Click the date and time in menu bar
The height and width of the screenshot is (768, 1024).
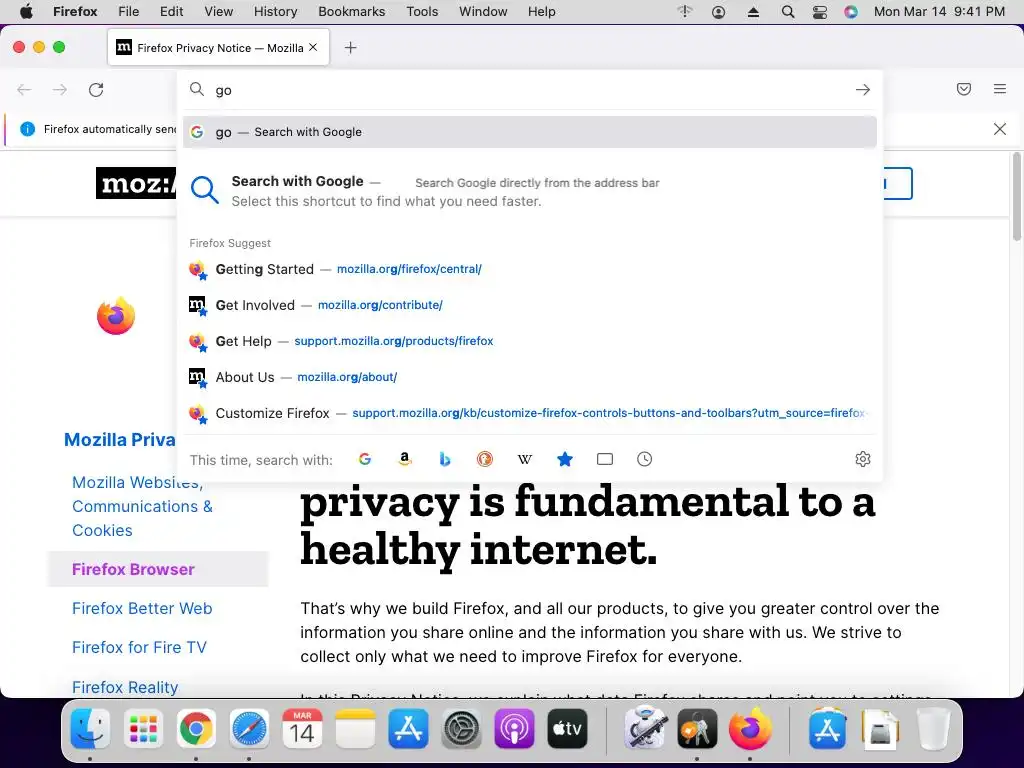[939, 11]
